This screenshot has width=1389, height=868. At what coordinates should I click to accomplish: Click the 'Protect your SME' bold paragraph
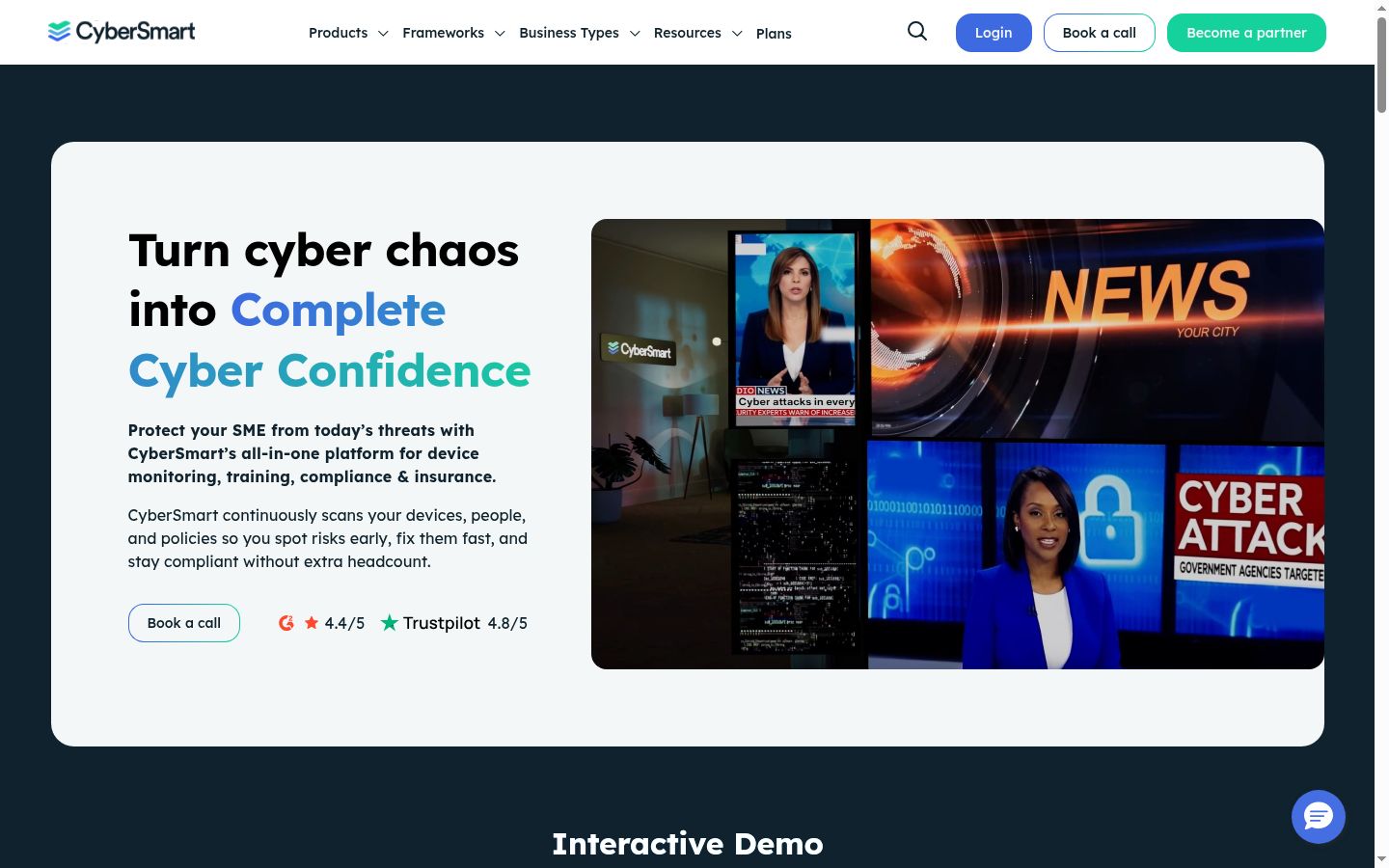coord(313,453)
